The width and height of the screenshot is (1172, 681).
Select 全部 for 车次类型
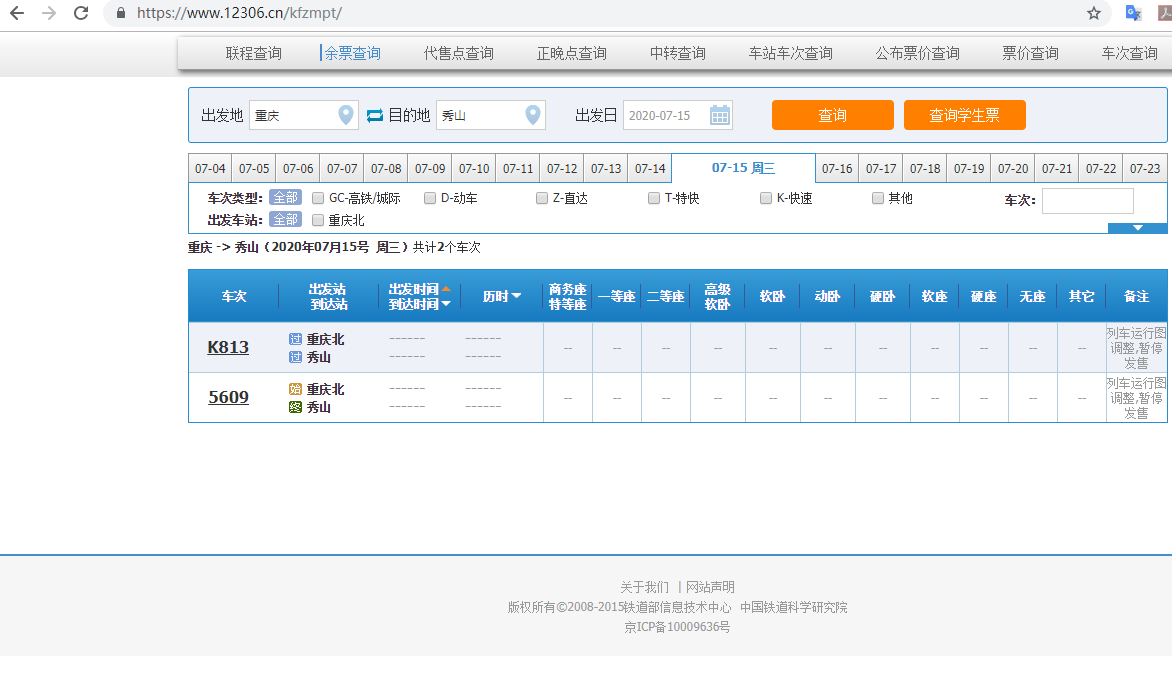click(x=286, y=197)
